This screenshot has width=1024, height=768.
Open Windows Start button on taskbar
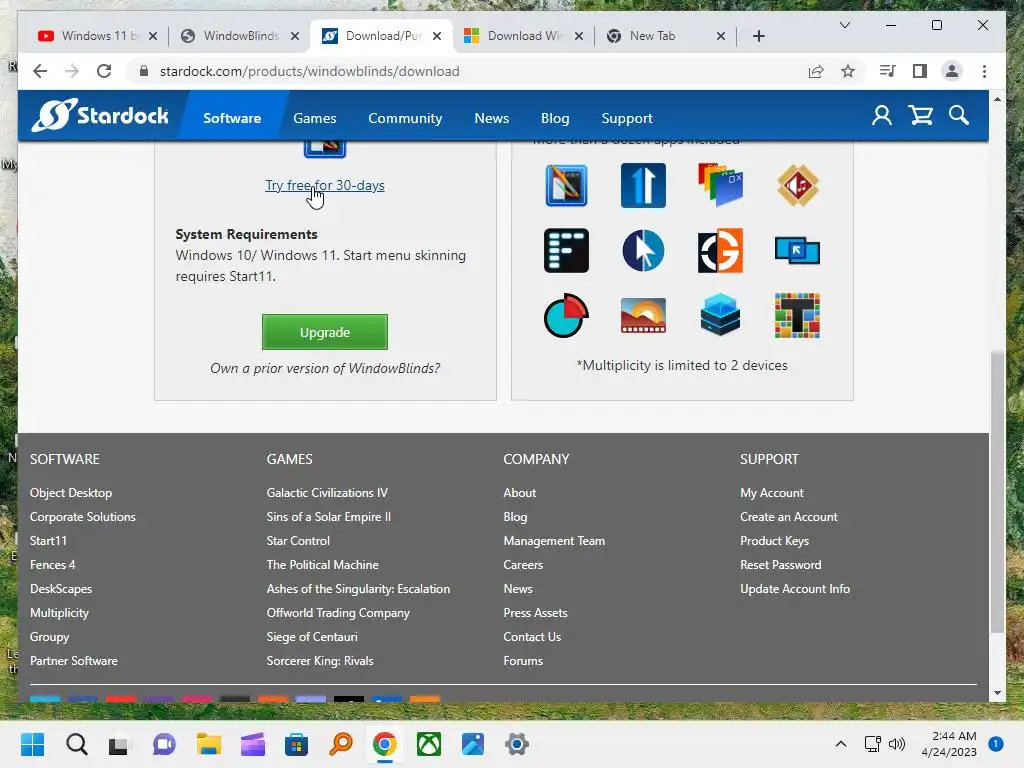click(32, 744)
